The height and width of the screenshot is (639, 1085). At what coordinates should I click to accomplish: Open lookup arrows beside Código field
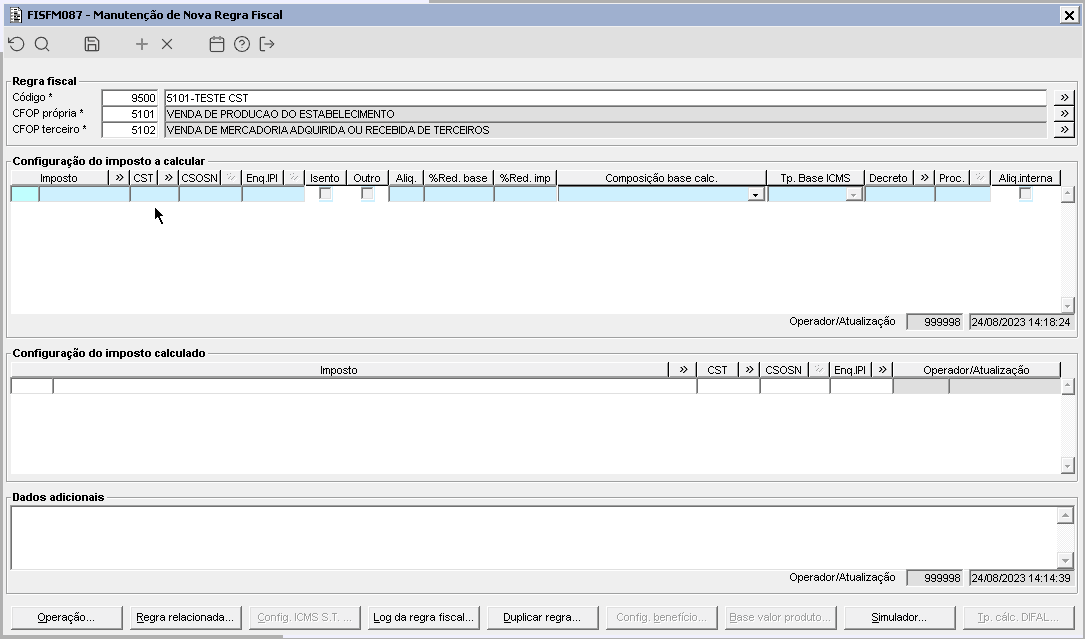[1064, 98]
